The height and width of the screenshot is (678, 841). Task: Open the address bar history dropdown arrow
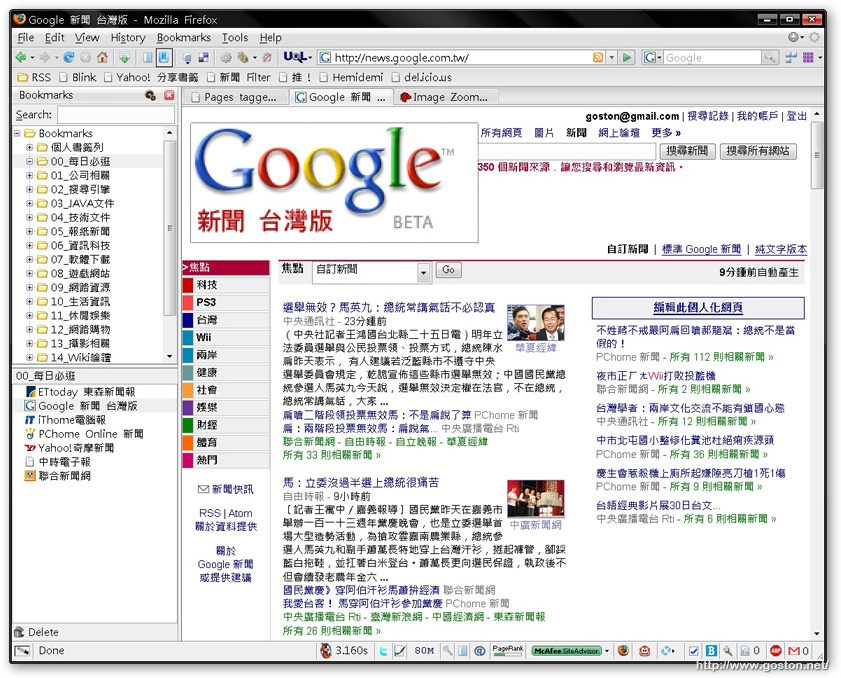[611, 57]
